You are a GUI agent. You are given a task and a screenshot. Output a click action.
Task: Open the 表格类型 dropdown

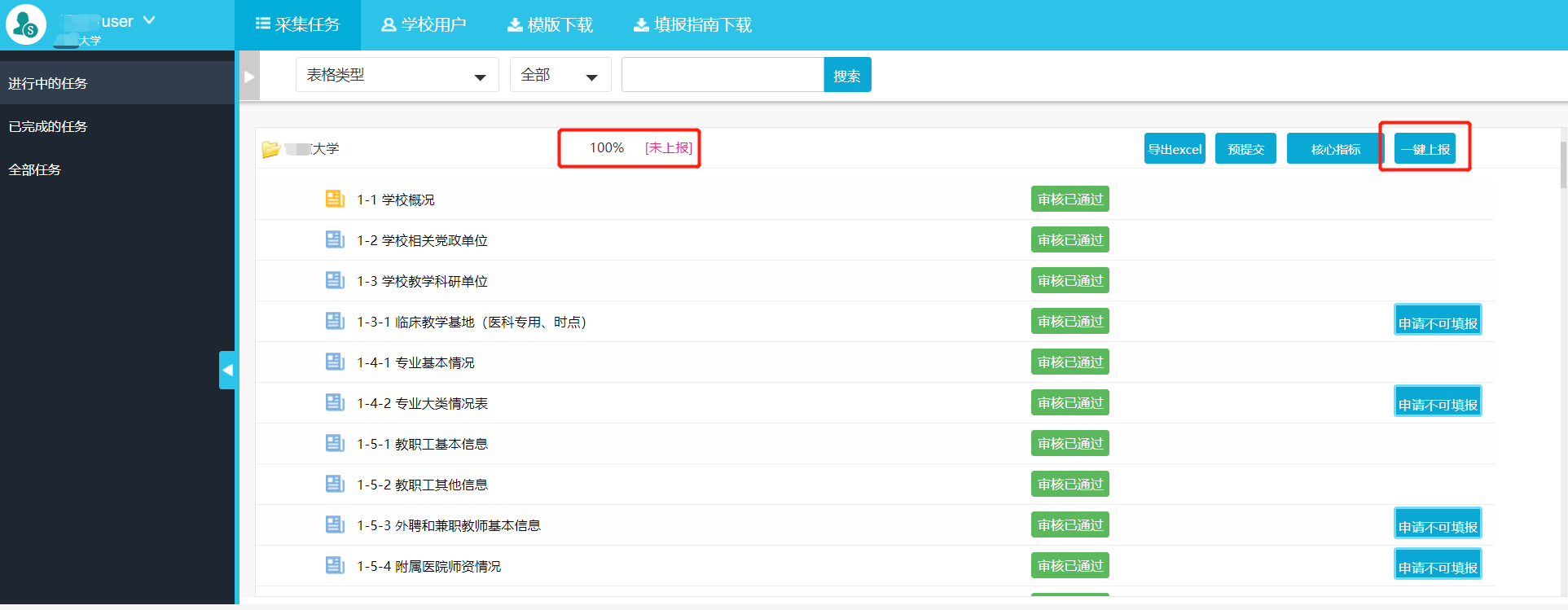397,75
